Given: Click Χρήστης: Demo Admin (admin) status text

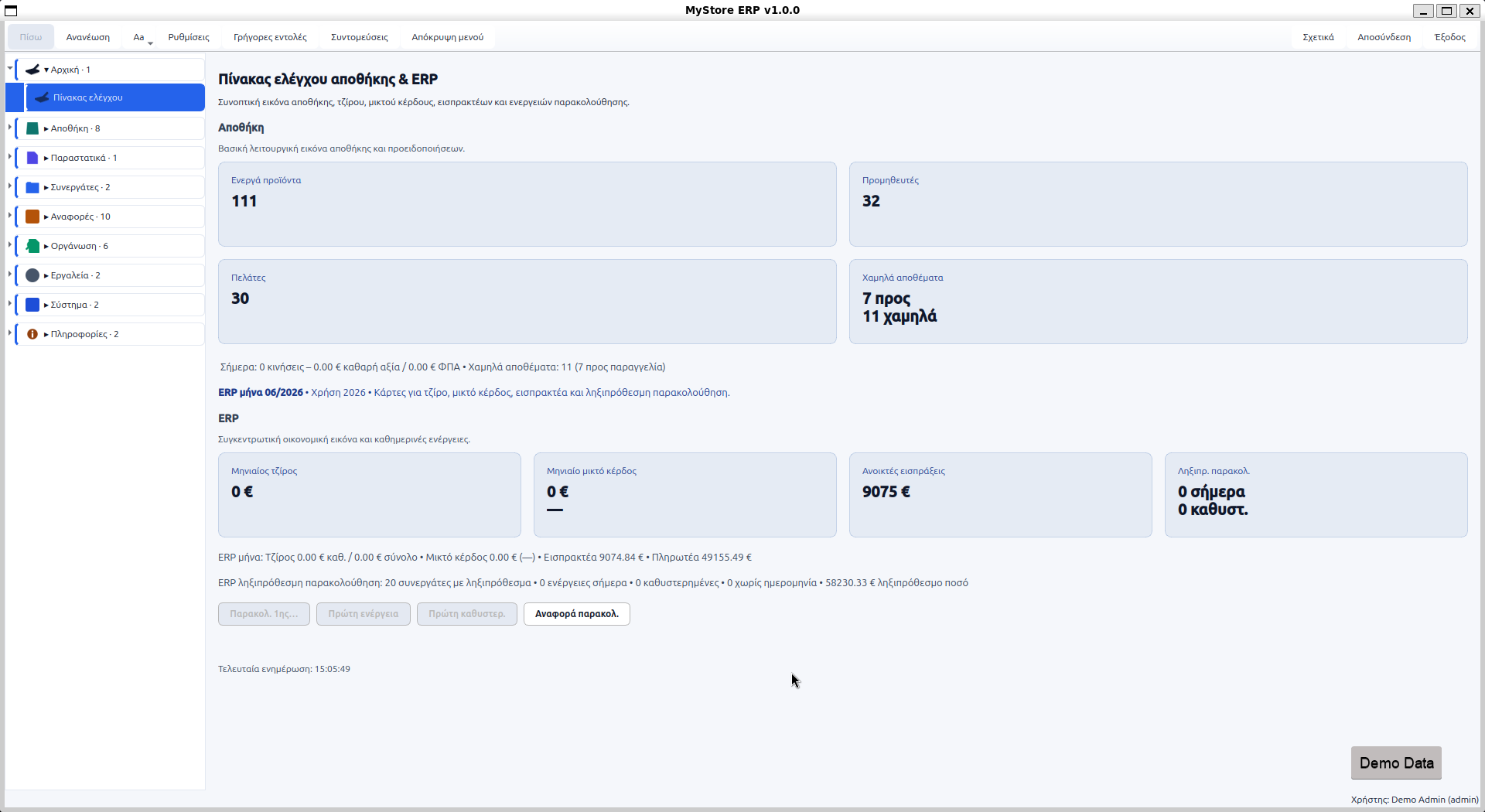Looking at the screenshot, I should pyautogui.click(x=1415, y=800).
